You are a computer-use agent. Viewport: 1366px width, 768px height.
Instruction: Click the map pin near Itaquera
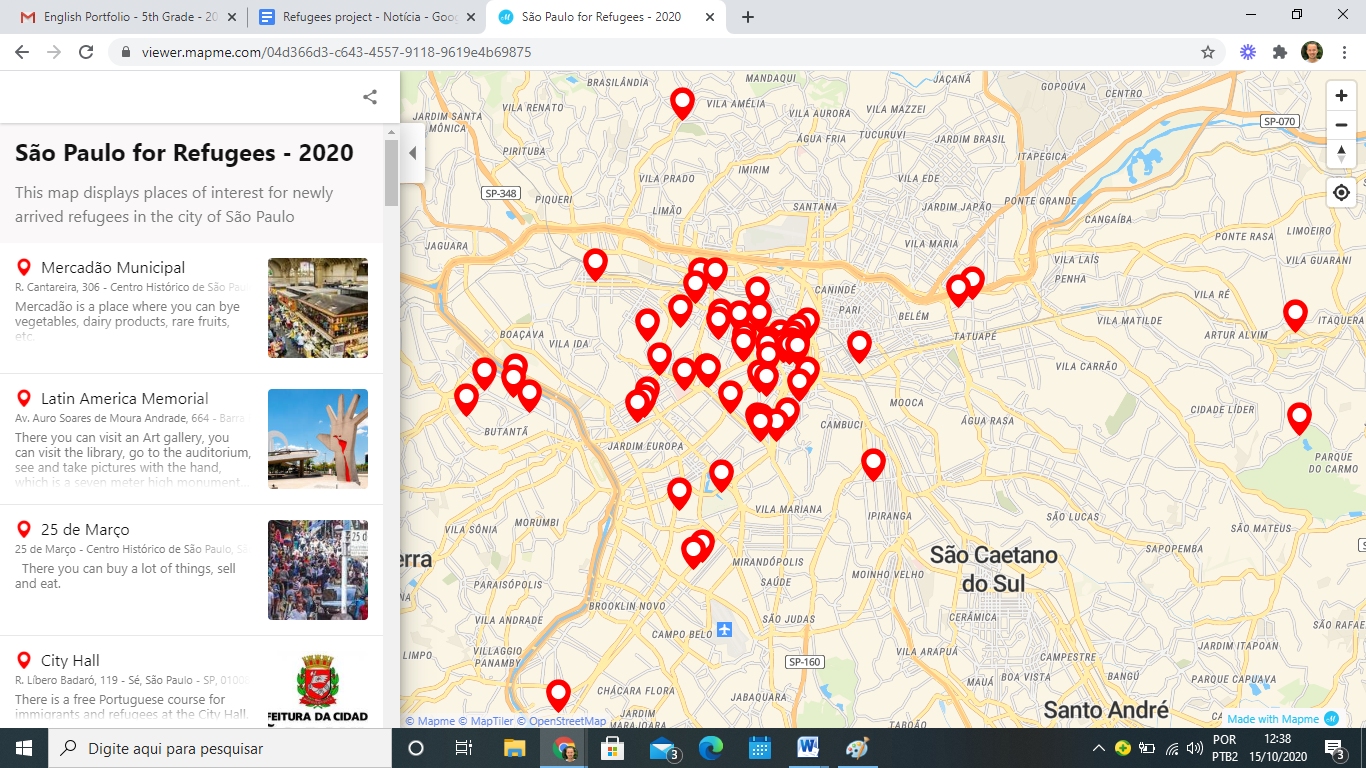click(x=1295, y=314)
